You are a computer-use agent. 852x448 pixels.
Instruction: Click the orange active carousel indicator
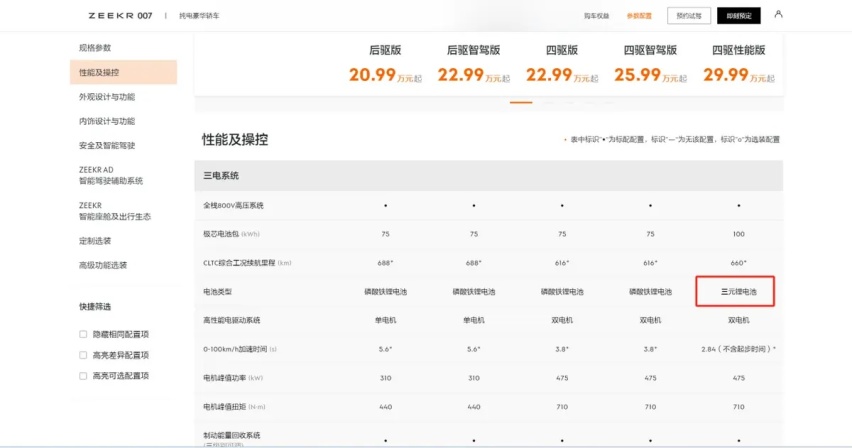pos(521,102)
